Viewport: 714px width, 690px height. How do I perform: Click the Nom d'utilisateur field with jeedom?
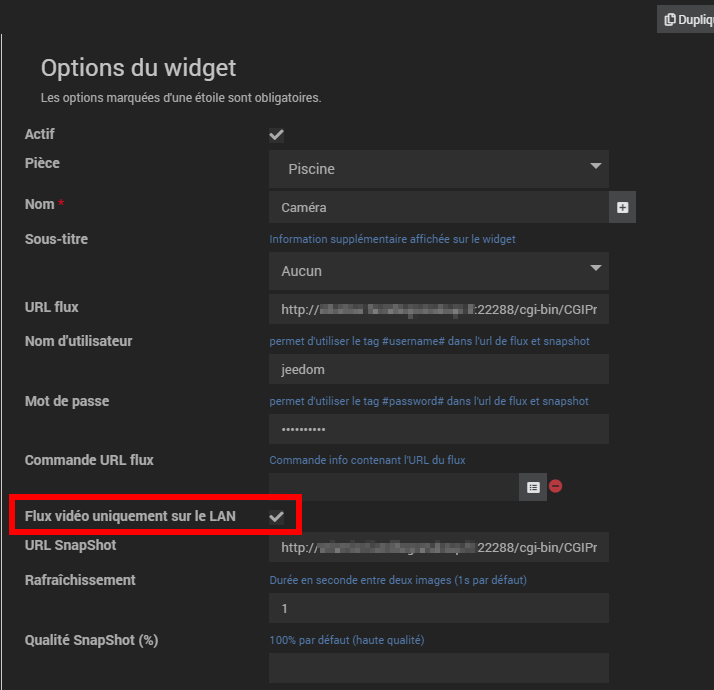[438, 369]
